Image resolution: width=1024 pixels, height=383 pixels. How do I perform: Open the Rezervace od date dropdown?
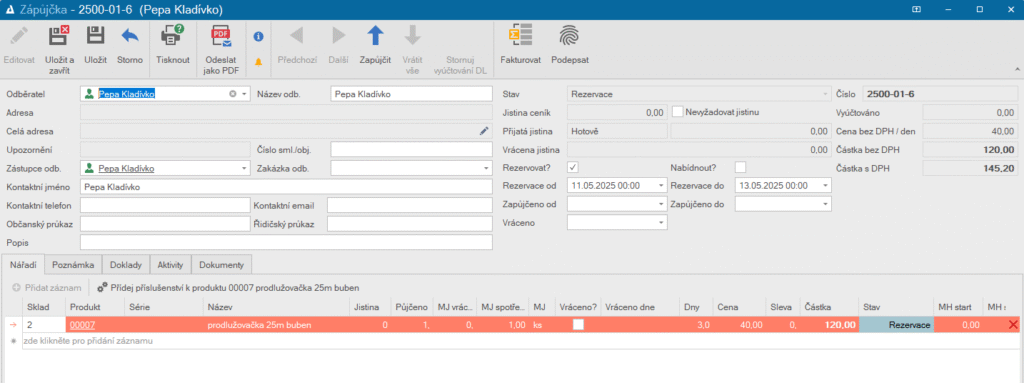click(662, 186)
